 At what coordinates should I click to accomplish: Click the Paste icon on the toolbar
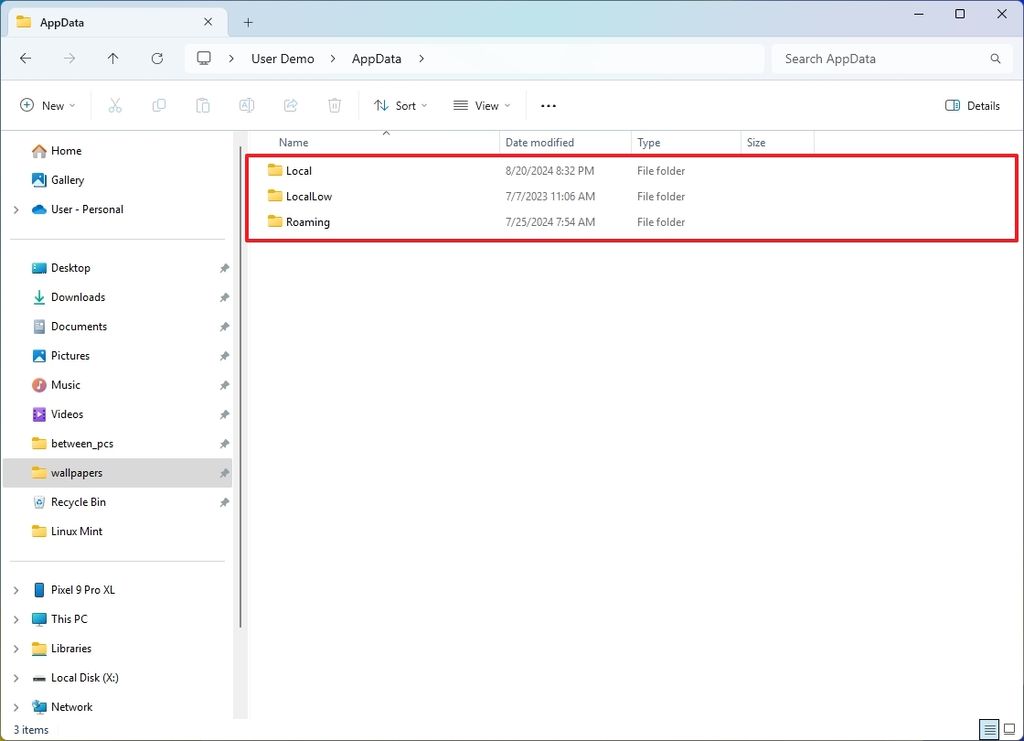pyautogui.click(x=203, y=105)
